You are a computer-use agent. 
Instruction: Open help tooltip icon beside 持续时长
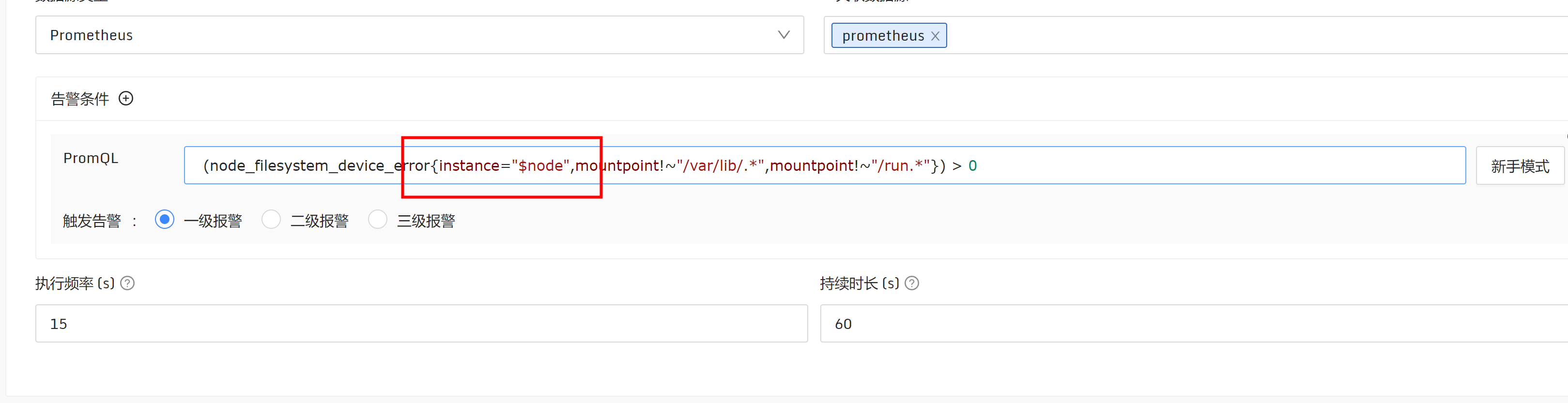point(911,283)
